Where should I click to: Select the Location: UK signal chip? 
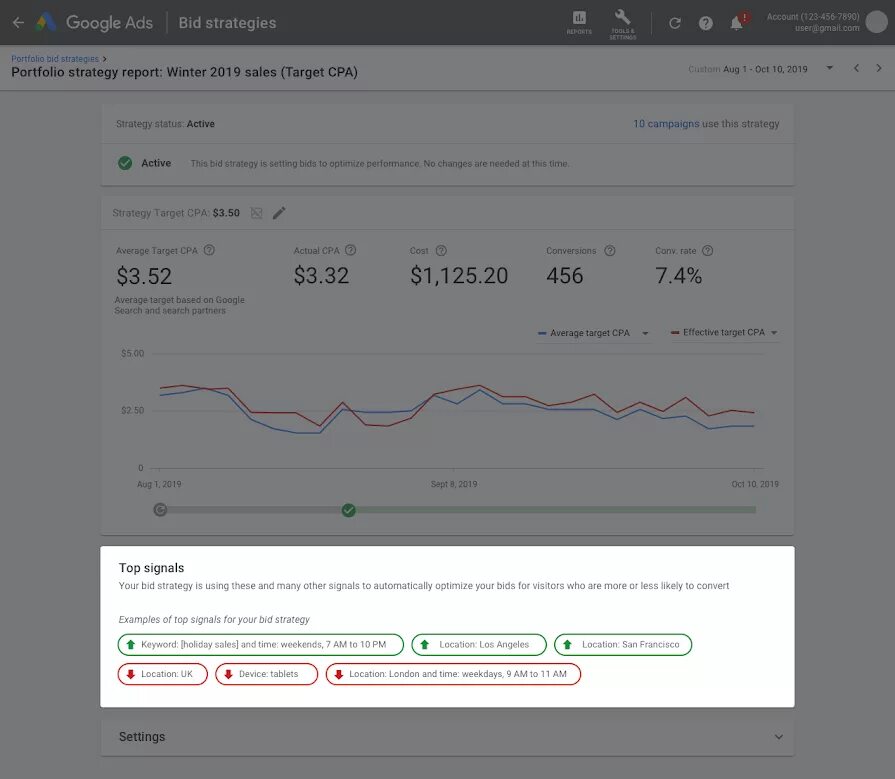pyautogui.click(x=162, y=674)
